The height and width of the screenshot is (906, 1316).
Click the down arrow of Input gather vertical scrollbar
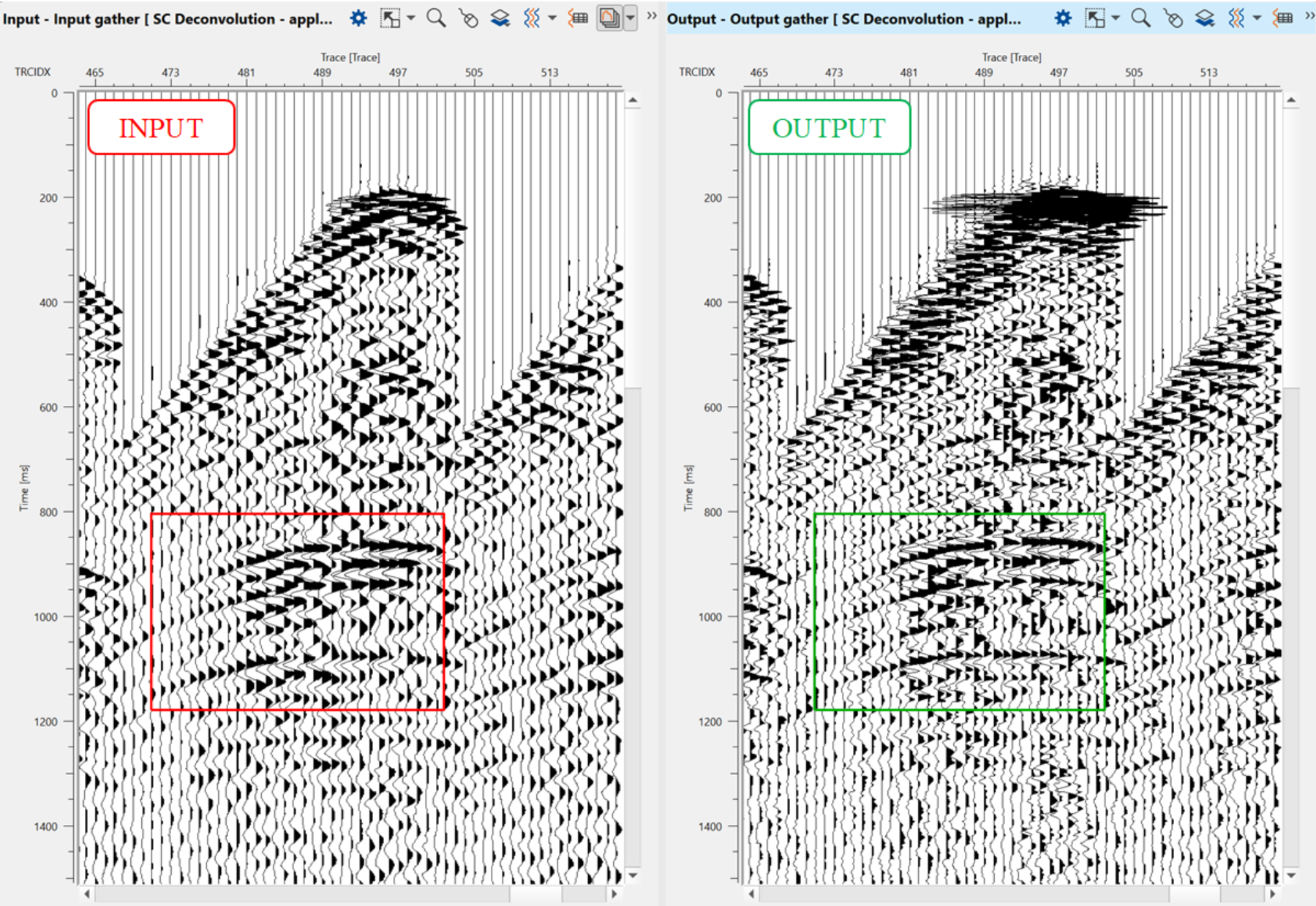coord(633,875)
